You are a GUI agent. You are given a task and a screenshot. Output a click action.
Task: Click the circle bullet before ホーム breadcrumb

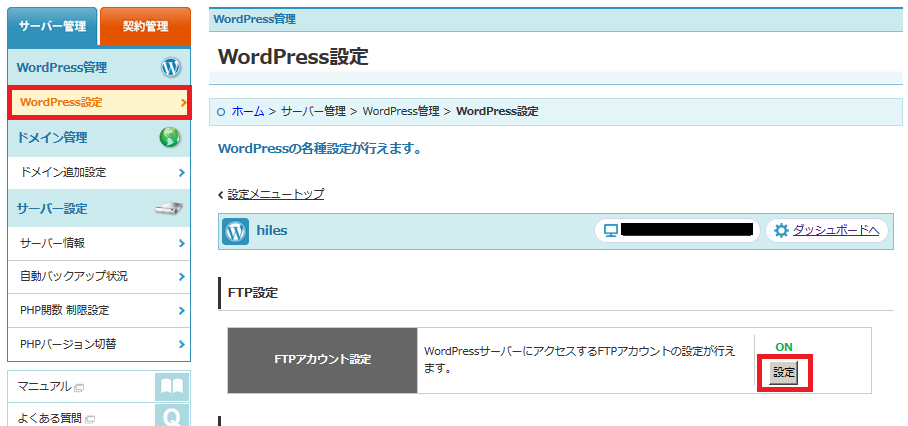221,112
